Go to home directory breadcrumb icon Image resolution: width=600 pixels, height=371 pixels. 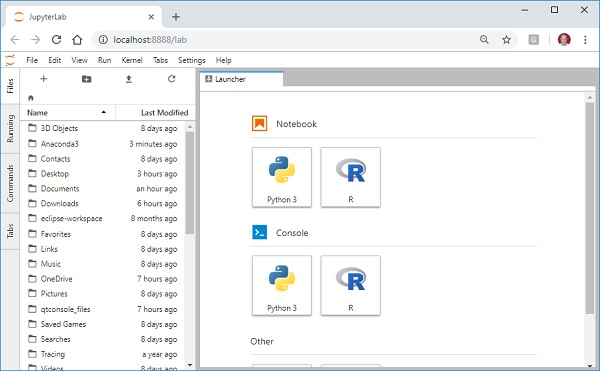(x=31, y=98)
